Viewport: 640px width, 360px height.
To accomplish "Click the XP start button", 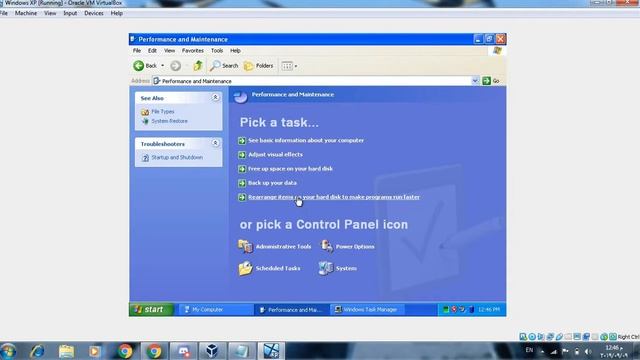I will click(151, 309).
